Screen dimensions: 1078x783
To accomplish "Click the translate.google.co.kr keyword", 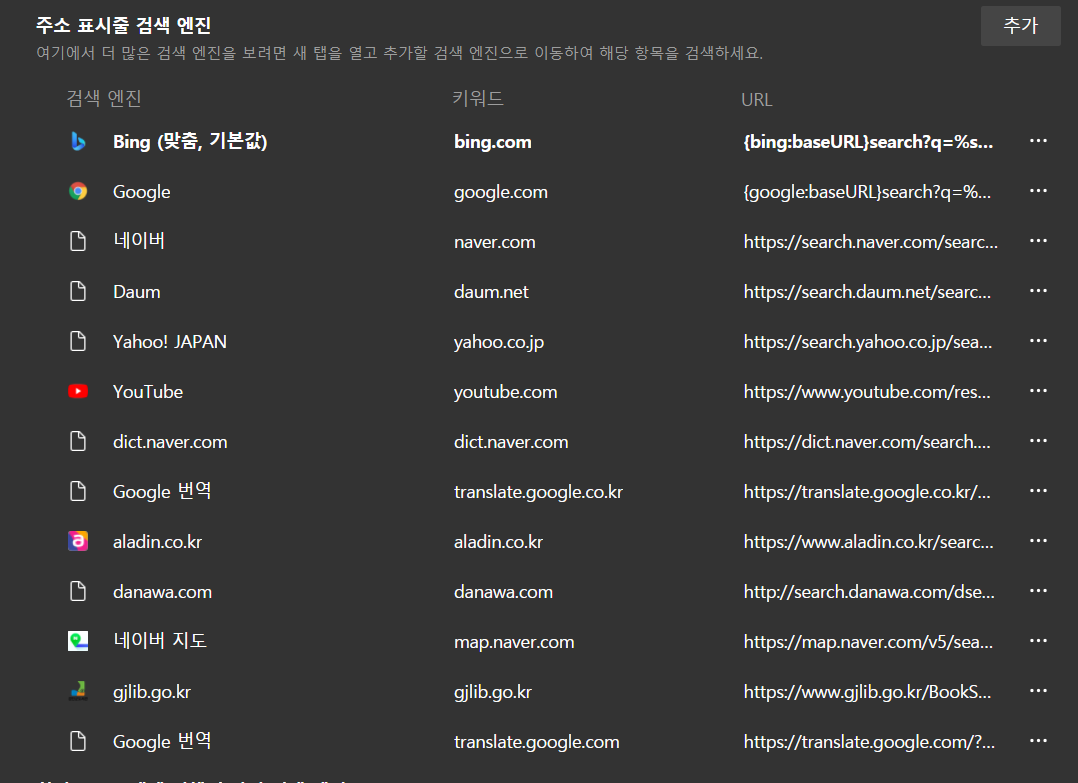I will [538, 492].
